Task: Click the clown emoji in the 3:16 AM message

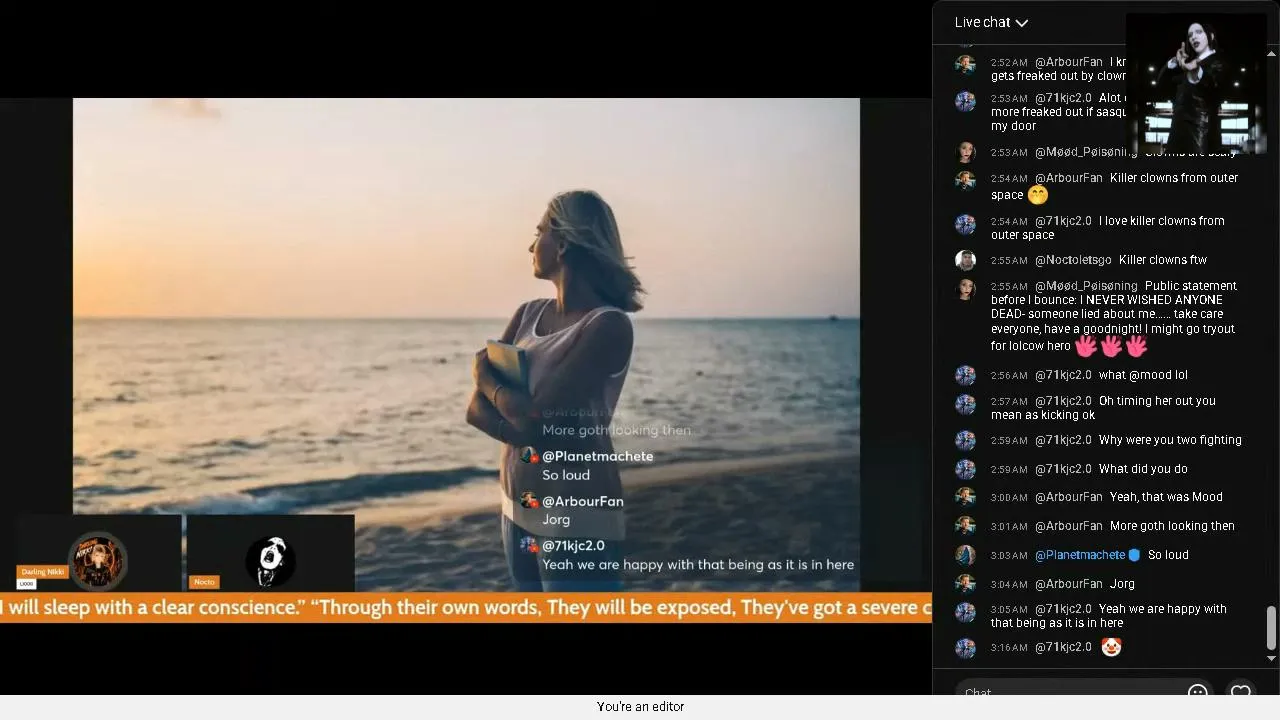Action: tap(1110, 647)
